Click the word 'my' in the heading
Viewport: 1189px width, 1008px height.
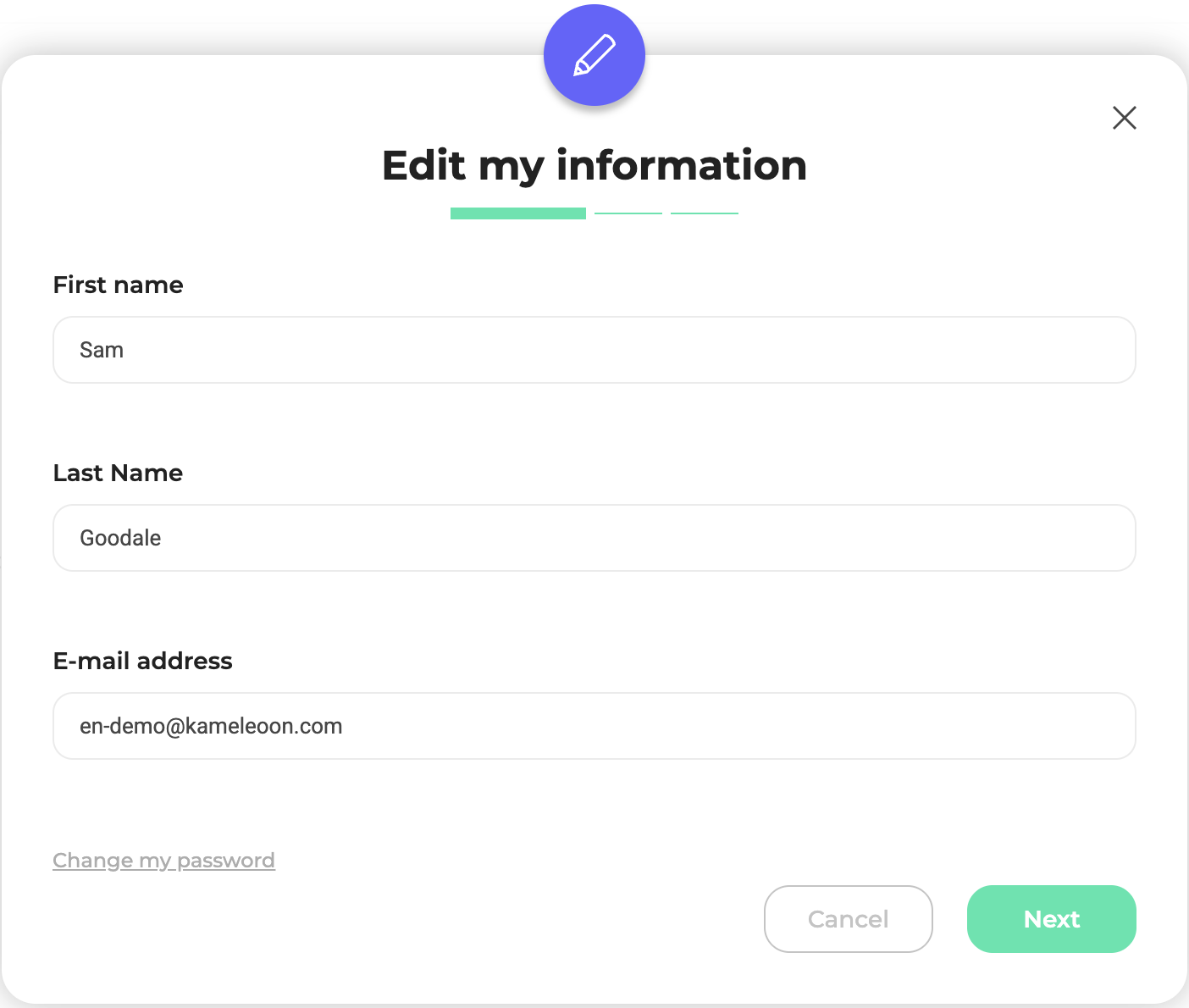point(511,167)
